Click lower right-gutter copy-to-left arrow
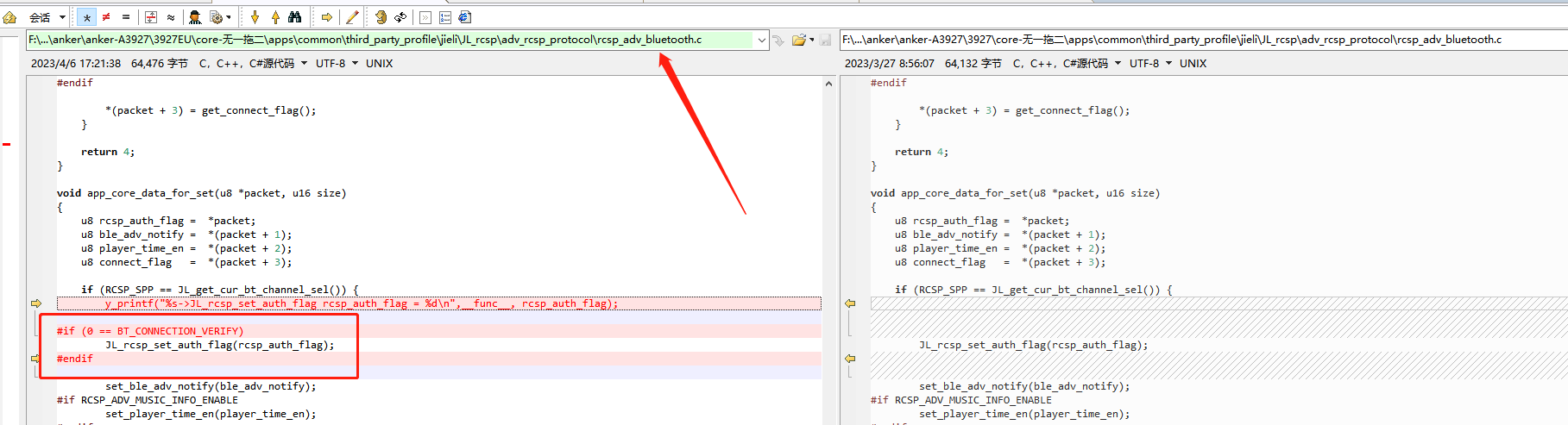The image size is (1568, 425). [850, 359]
